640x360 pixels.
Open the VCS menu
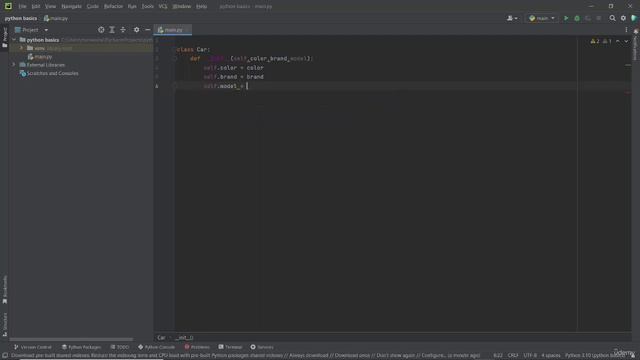point(163,7)
